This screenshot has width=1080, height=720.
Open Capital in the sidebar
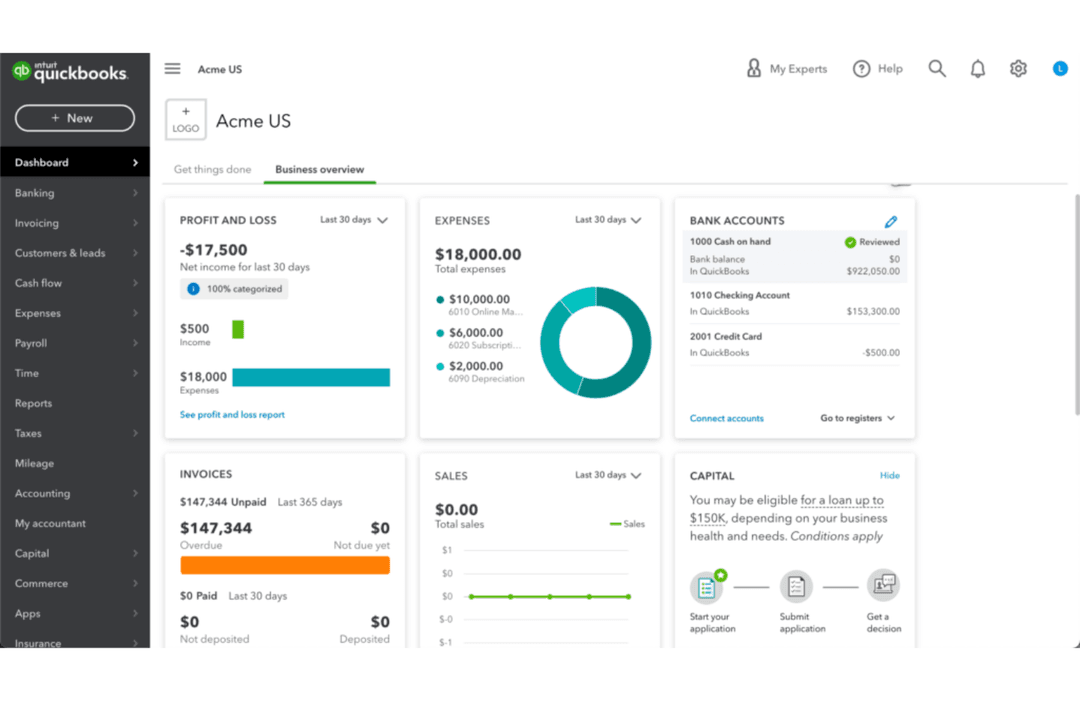coord(75,553)
